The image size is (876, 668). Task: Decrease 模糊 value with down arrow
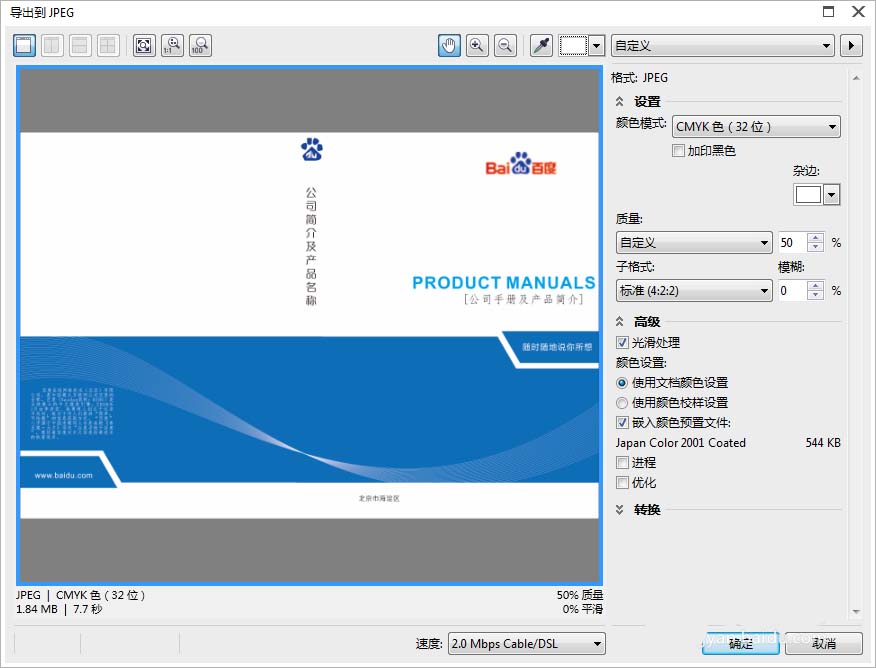816,295
